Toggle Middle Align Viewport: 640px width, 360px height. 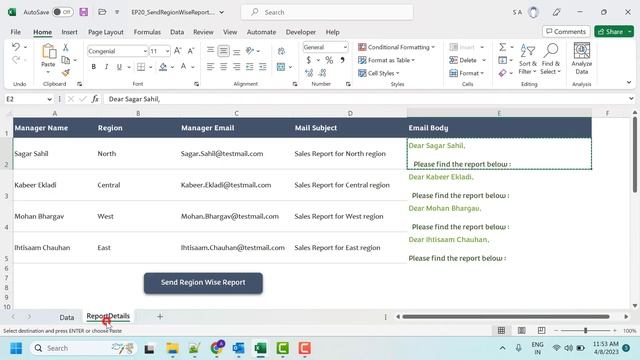coord(223,51)
